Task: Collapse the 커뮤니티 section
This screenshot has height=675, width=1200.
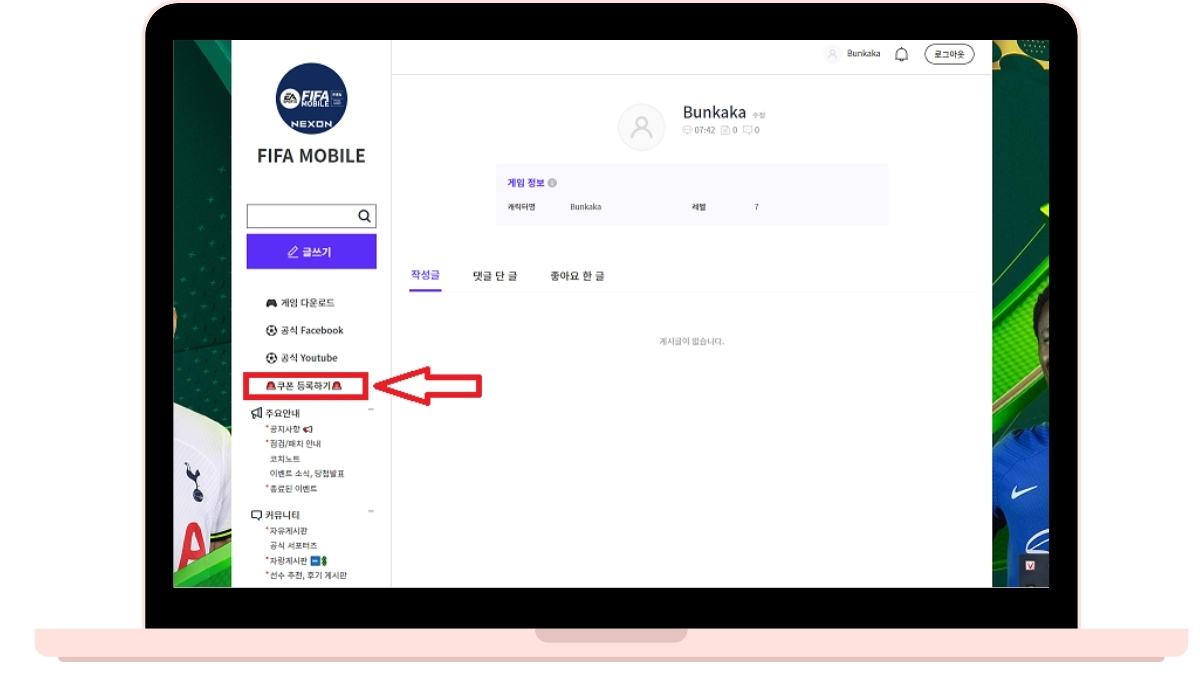Action: pyautogui.click(x=371, y=511)
